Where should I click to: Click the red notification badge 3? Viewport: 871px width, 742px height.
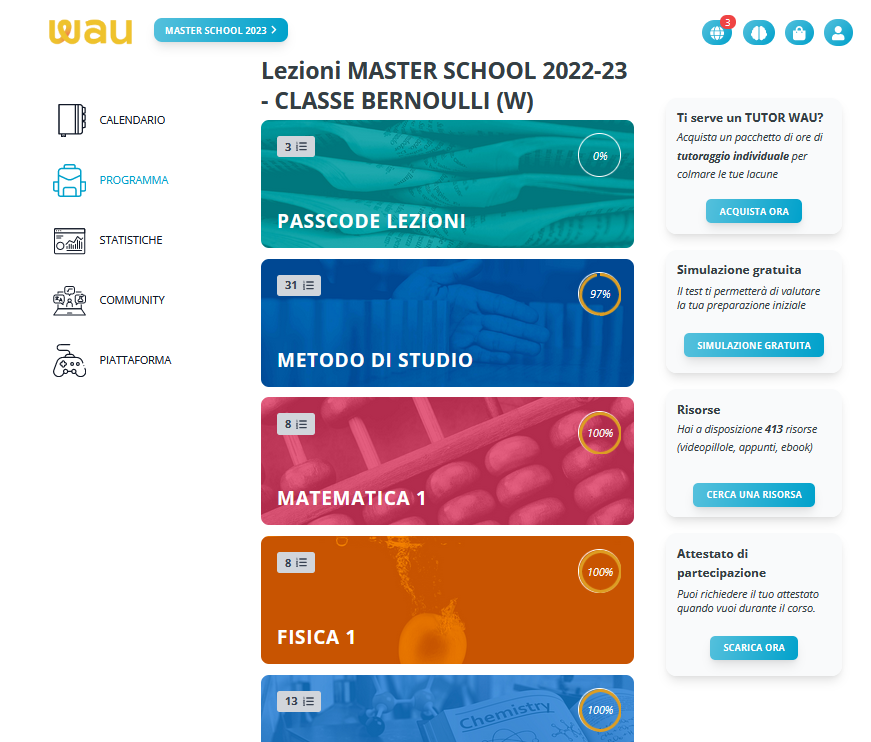point(728,22)
